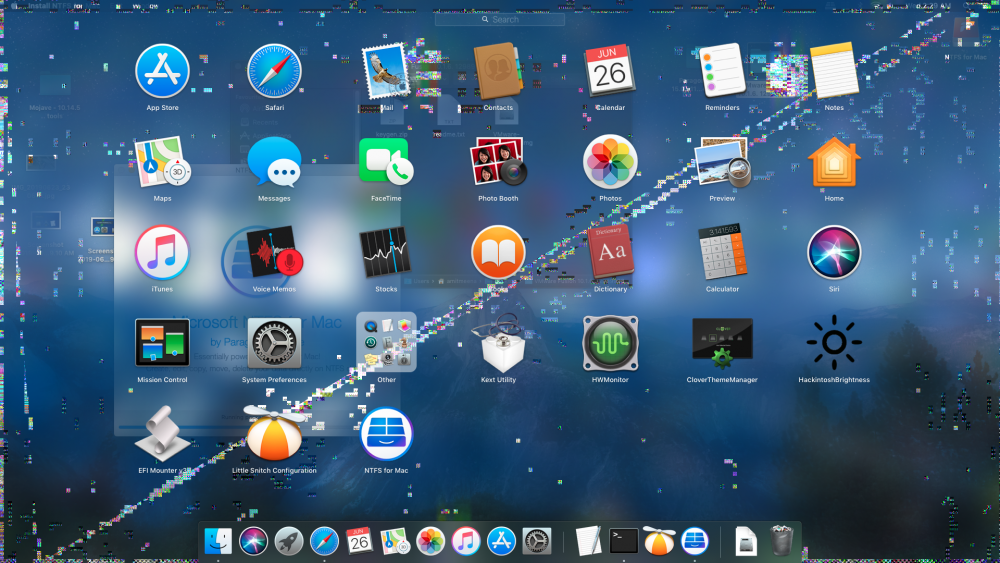Launch the Dictionary app

pos(610,252)
